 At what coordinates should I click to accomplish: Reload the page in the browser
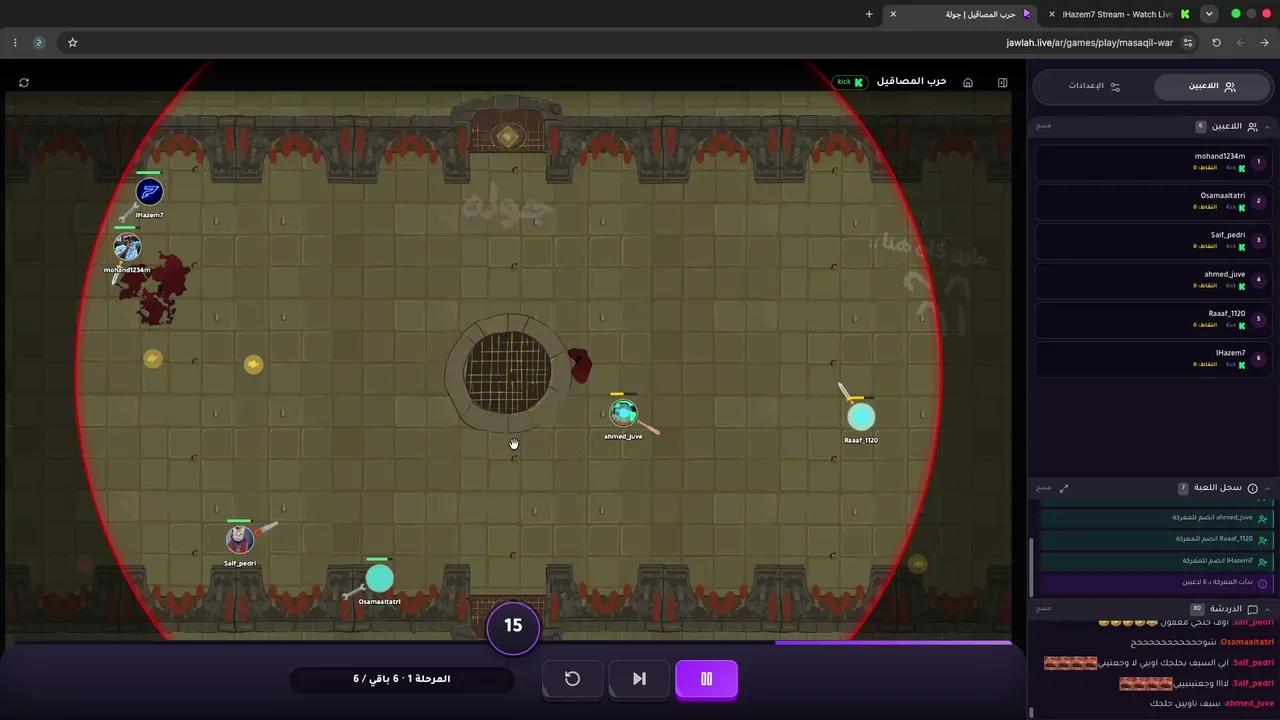click(1216, 43)
